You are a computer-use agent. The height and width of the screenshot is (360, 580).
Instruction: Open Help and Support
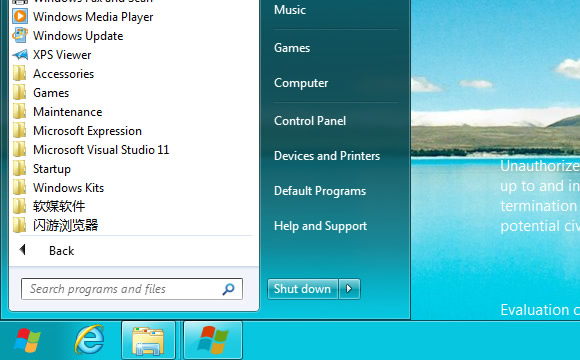pos(320,226)
